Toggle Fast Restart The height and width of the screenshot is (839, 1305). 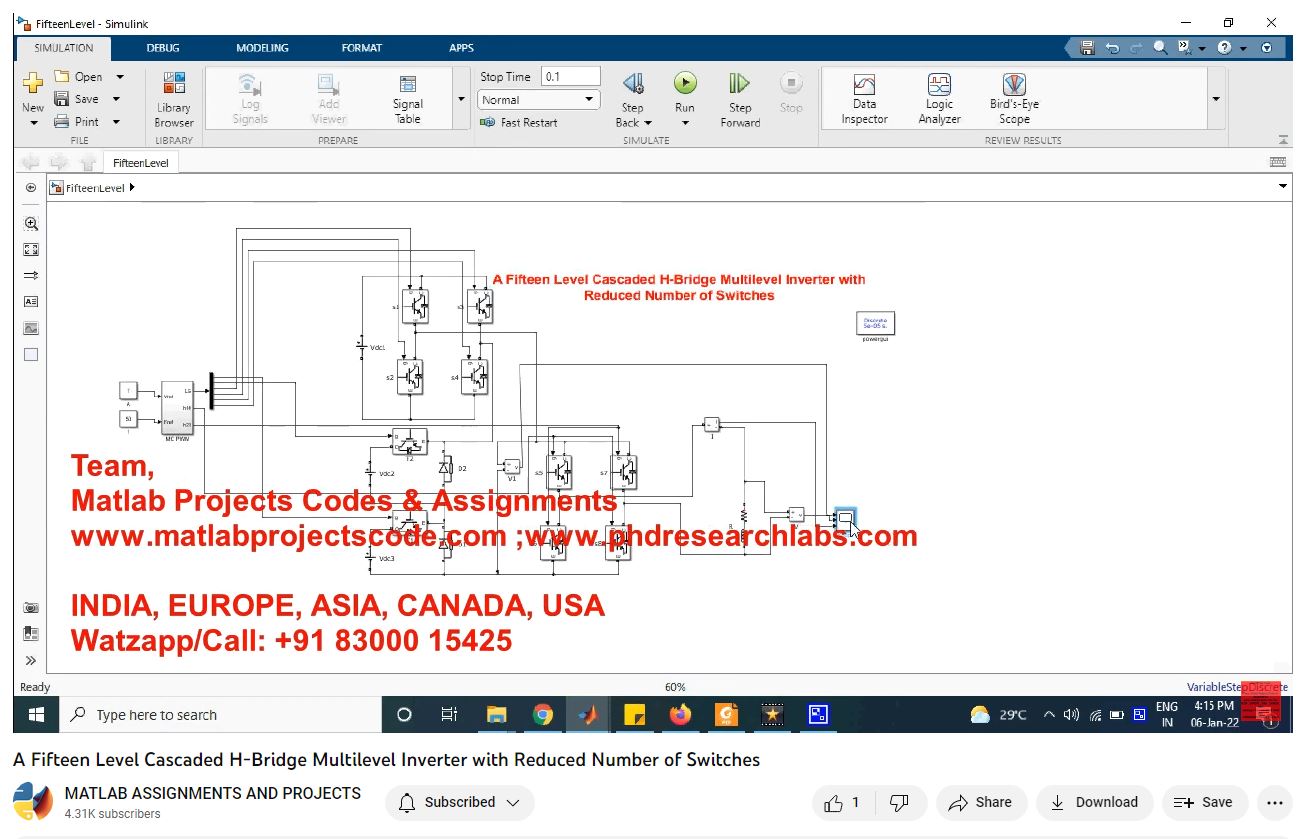[518, 122]
